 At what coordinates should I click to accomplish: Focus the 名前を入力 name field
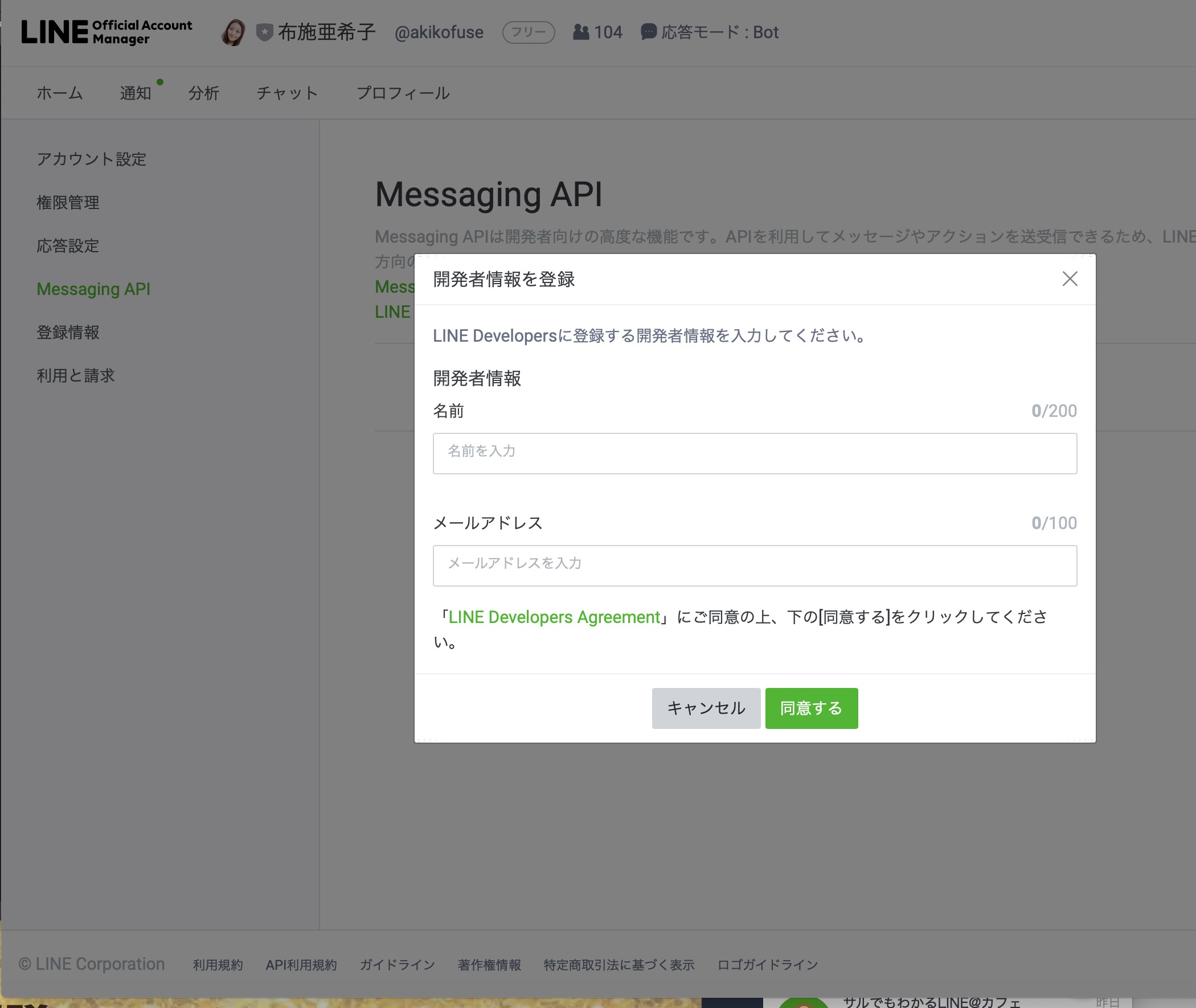[755, 453]
